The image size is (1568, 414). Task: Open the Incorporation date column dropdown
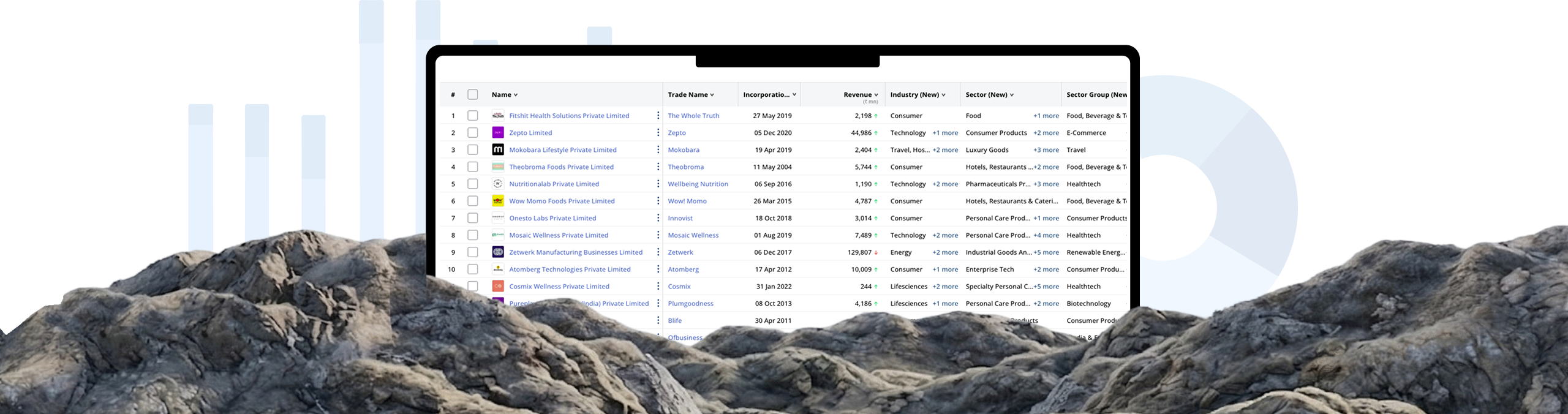click(x=794, y=95)
